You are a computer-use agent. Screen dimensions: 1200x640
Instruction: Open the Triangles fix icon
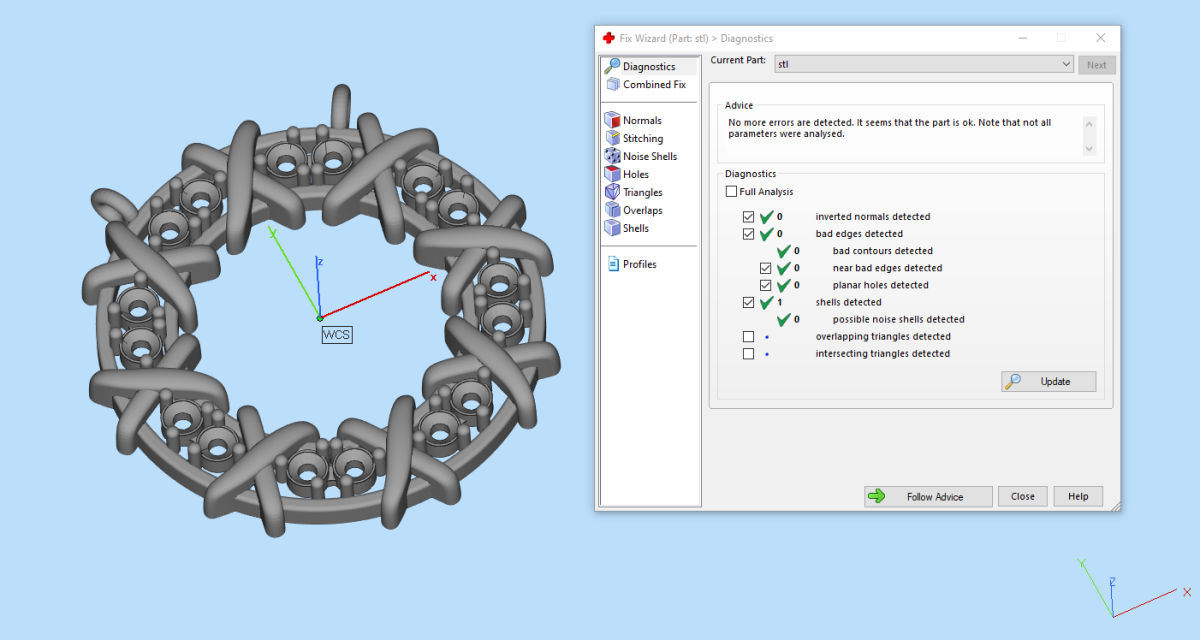coord(613,192)
